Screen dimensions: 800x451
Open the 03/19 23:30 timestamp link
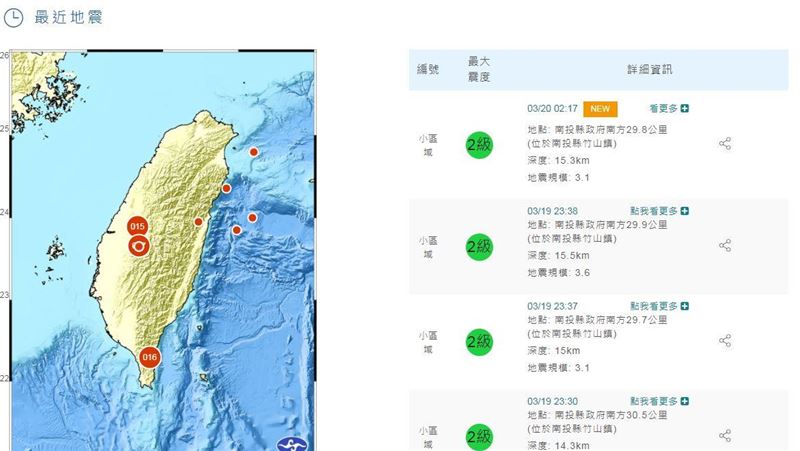[553, 401]
